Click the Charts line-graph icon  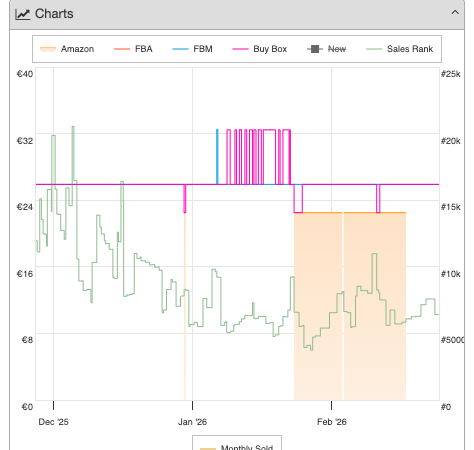[x=23, y=14]
